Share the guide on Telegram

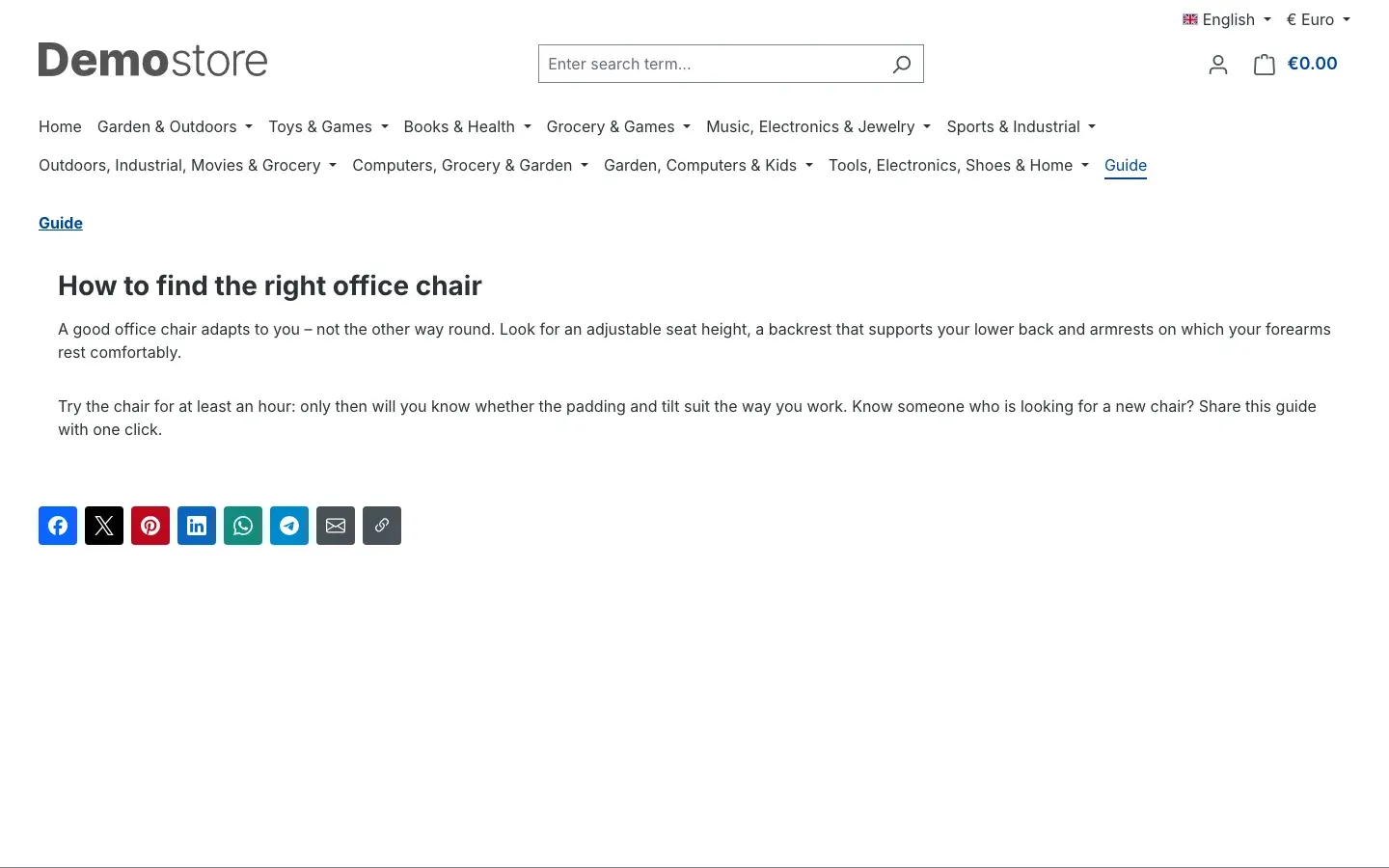click(289, 526)
